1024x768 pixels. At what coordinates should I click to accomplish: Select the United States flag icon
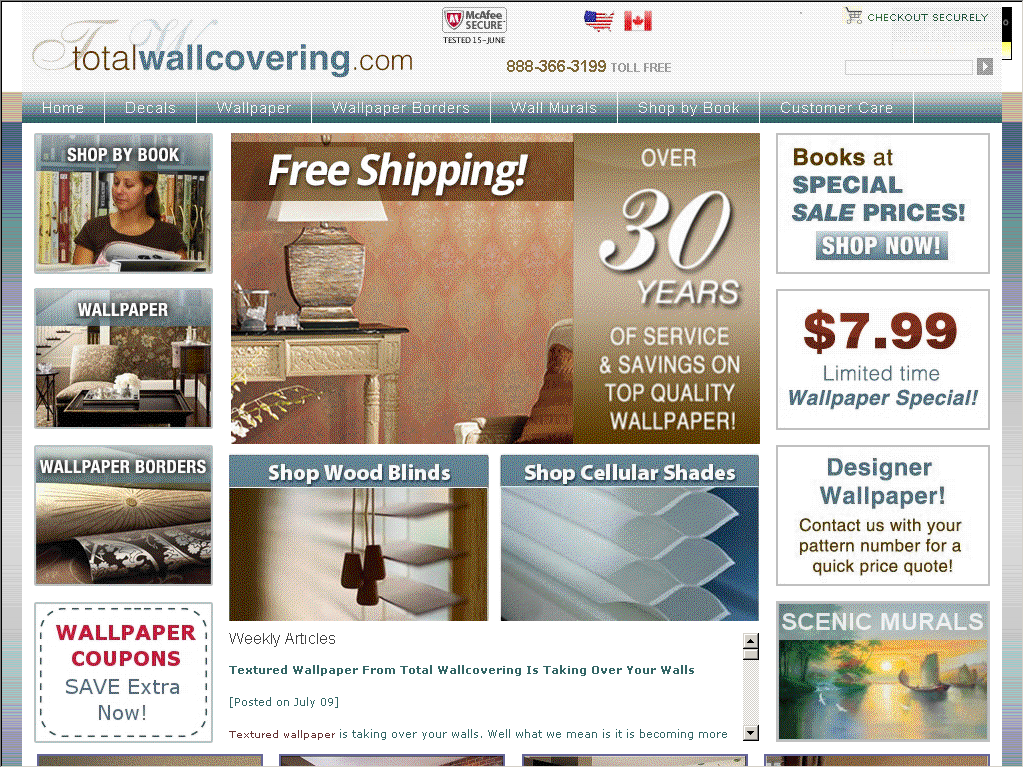(x=599, y=21)
